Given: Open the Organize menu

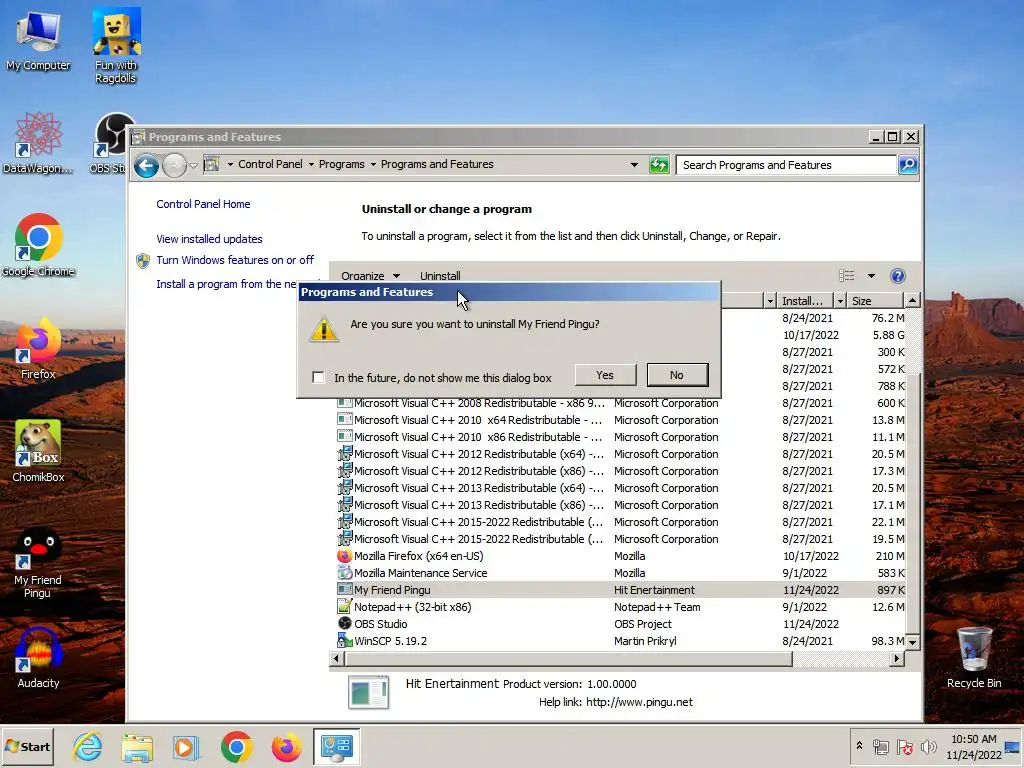Looking at the screenshot, I should [x=370, y=276].
